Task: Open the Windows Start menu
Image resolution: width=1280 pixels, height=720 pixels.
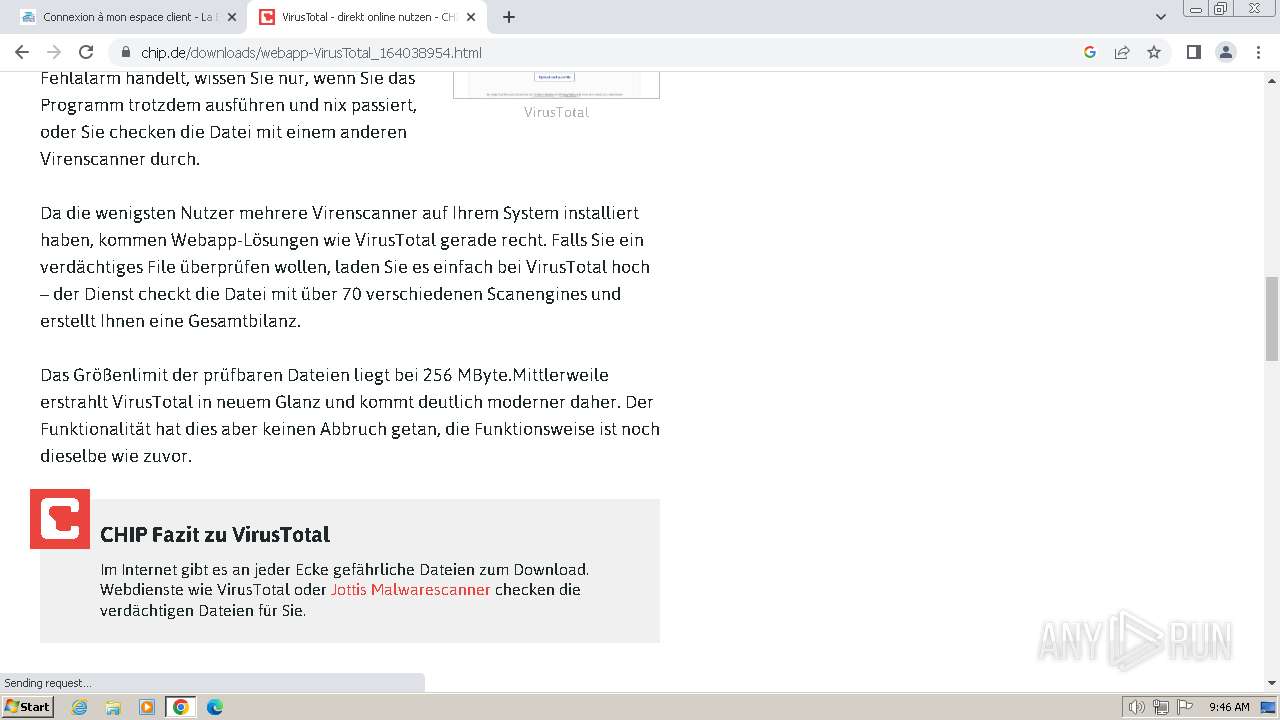Action: [x=27, y=707]
